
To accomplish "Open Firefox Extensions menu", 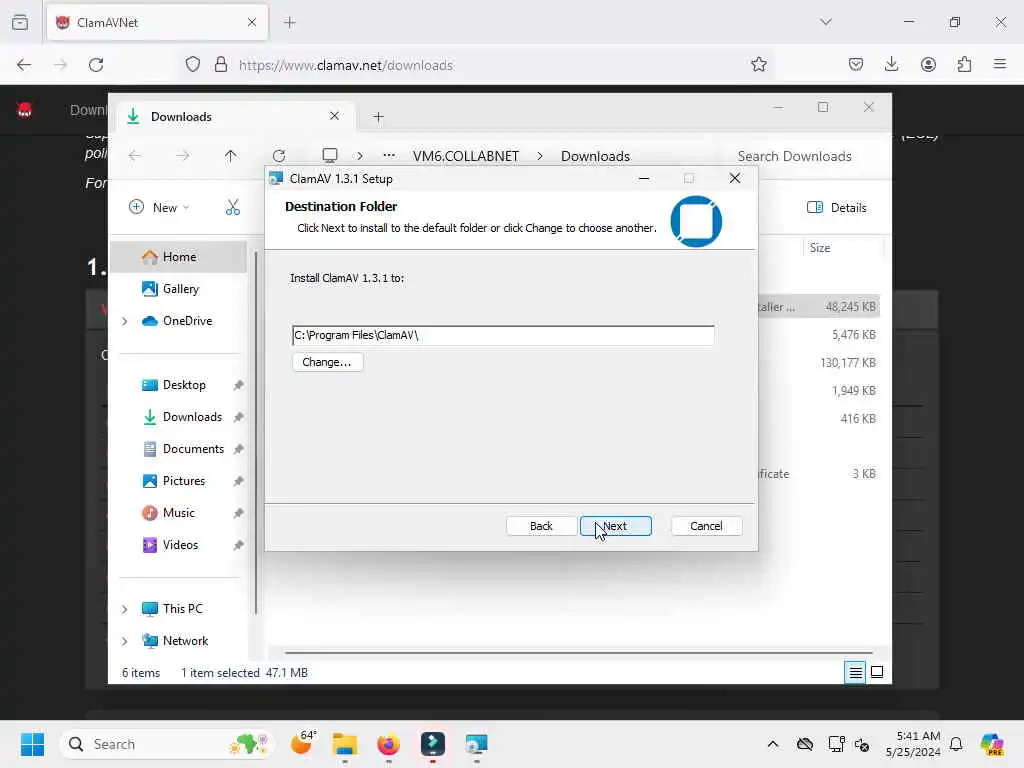I will tap(964, 64).
